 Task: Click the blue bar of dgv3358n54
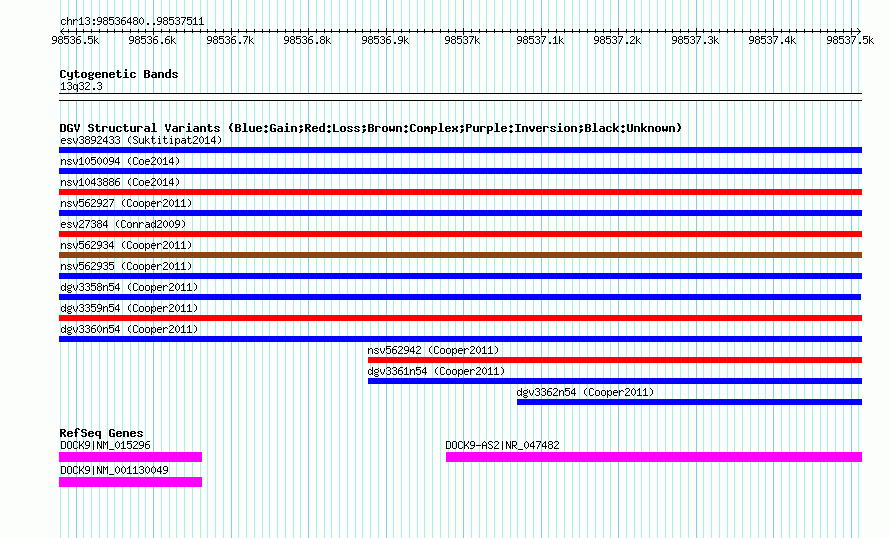(460, 297)
